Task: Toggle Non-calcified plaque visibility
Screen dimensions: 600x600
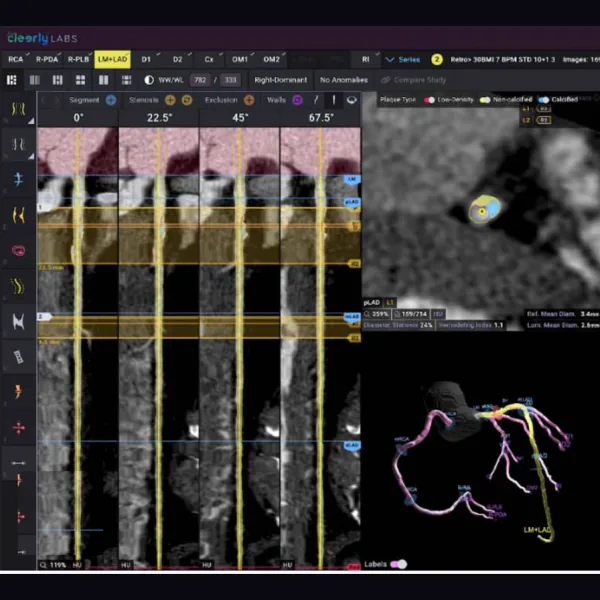Action: pos(485,100)
